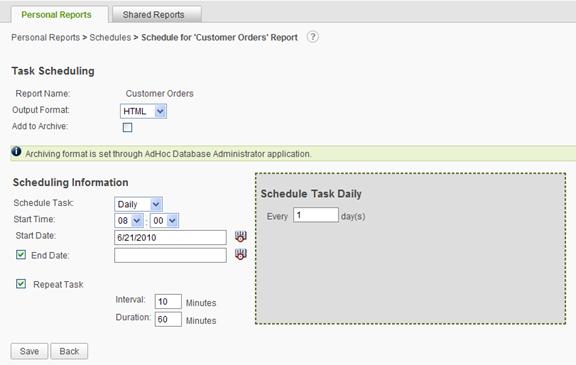Viewport: 576px width, 365px height.
Task: Click the Save button
Action: tap(29, 351)
